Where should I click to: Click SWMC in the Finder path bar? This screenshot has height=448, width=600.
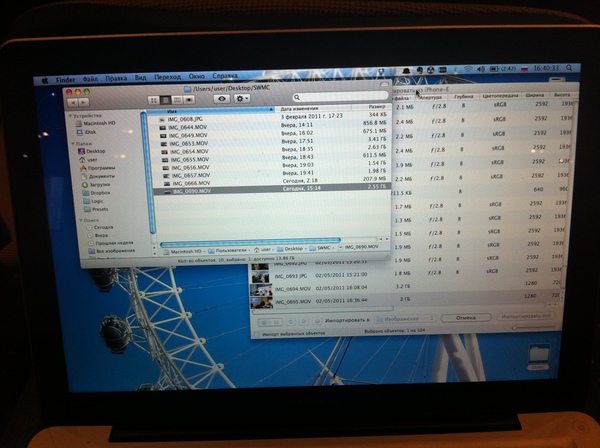[x=320, y=248]
